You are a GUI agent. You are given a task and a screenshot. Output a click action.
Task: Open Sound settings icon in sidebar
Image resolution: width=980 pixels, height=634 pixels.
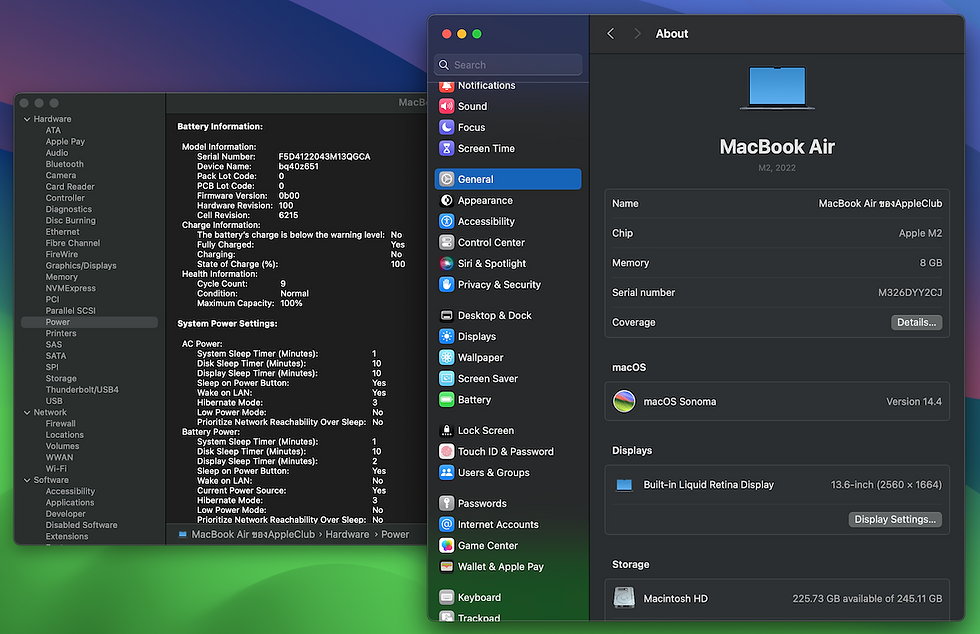pyautogui.click(x=446, y=106)
